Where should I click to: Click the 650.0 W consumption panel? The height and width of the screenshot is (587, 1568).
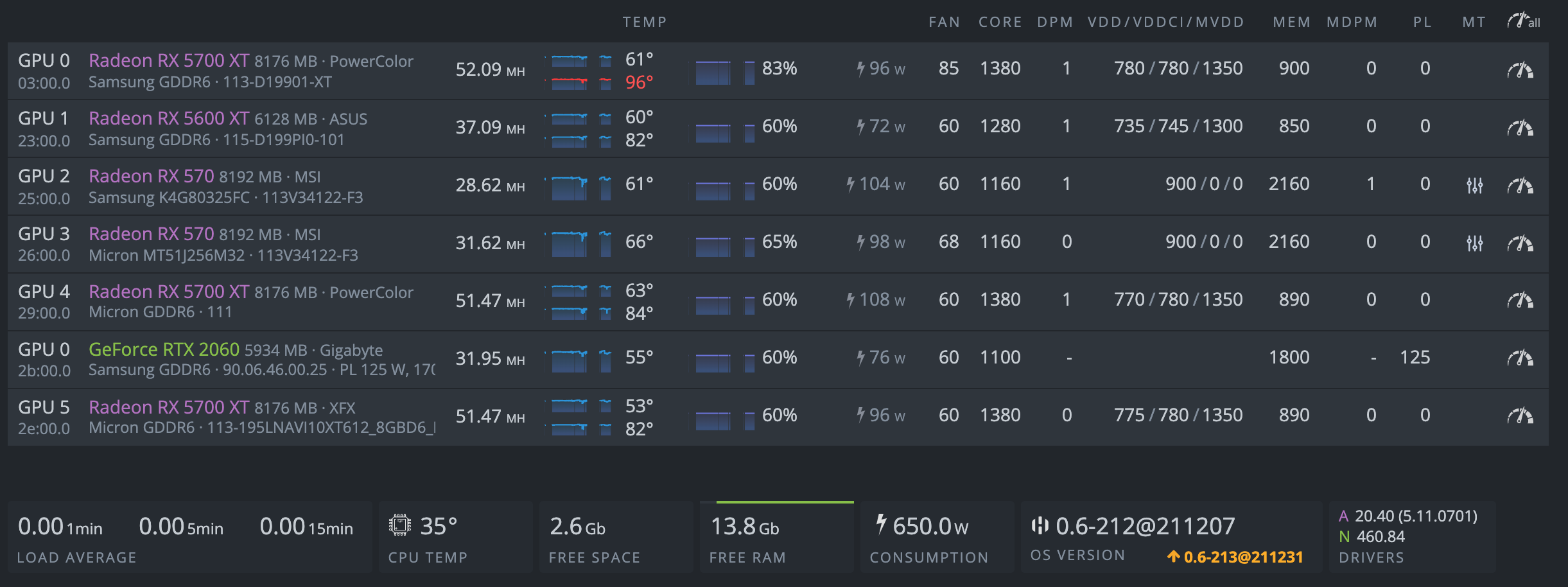pos(936,537)
